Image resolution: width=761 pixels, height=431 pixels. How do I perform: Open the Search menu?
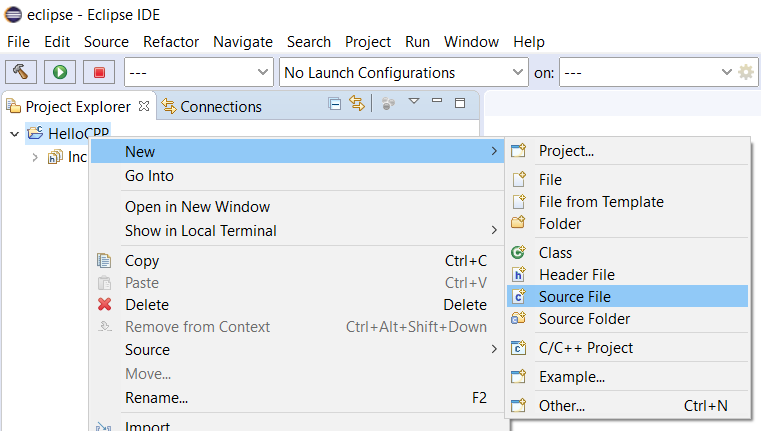(x=309, y=42)
